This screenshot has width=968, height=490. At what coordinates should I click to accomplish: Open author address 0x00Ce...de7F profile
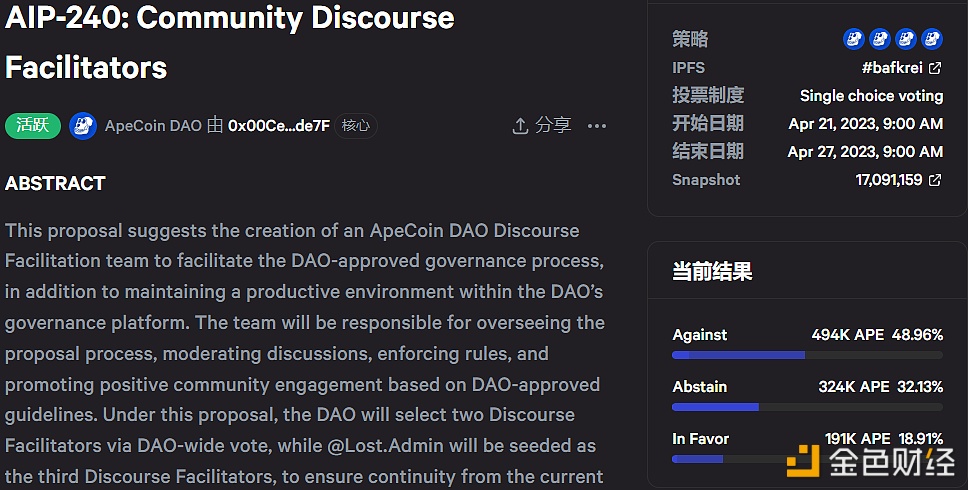click(x=279, y=126)
